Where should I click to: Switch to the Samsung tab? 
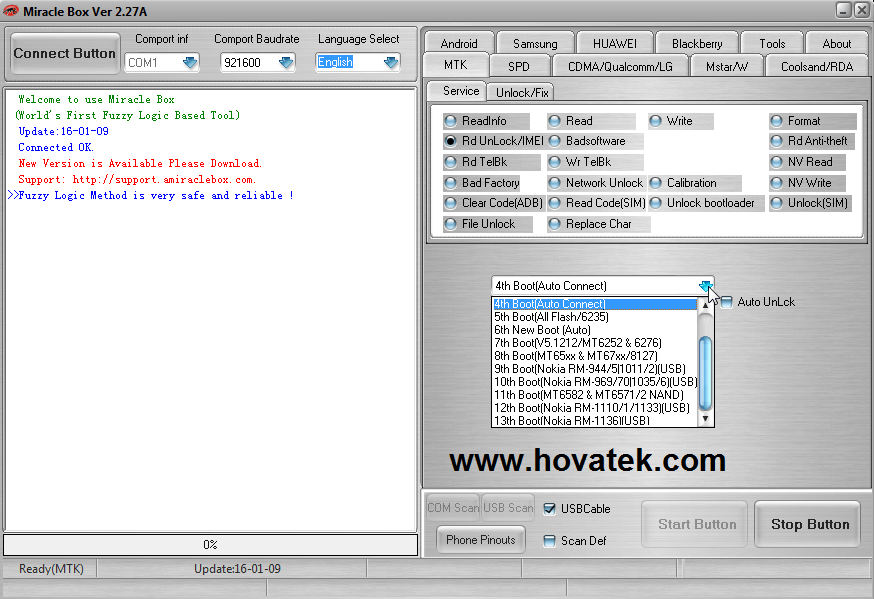coord(535,44)
